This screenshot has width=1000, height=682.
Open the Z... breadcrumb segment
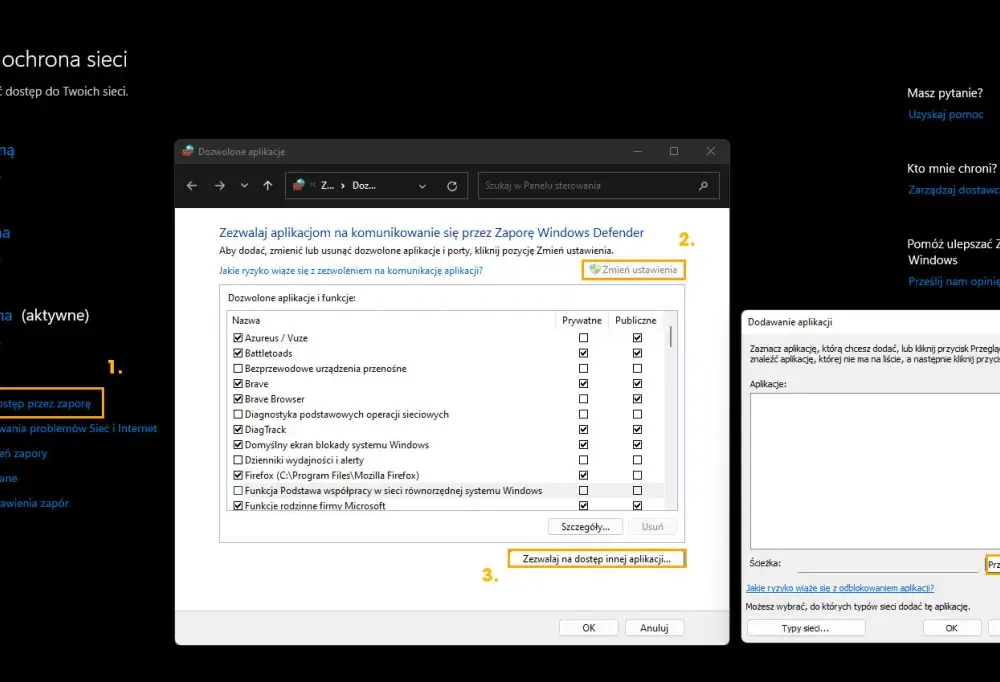pos(327,186)
